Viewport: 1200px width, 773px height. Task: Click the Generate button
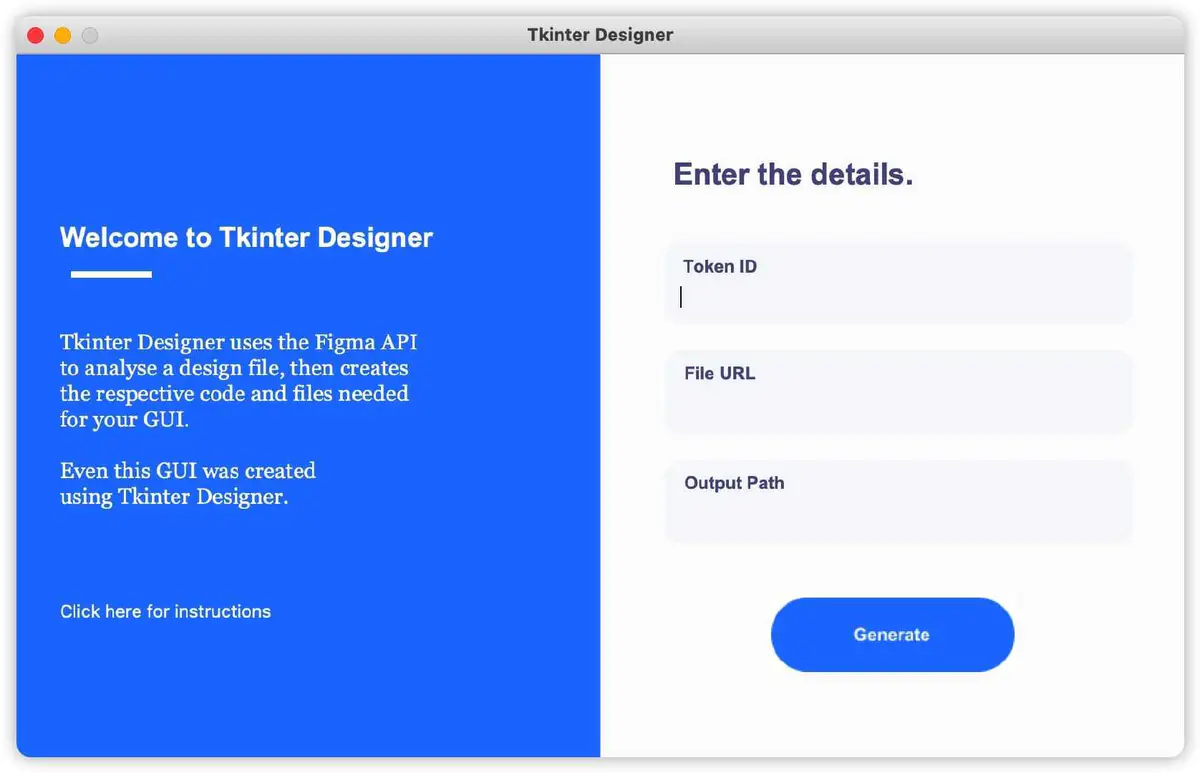[x=892, y=635]
